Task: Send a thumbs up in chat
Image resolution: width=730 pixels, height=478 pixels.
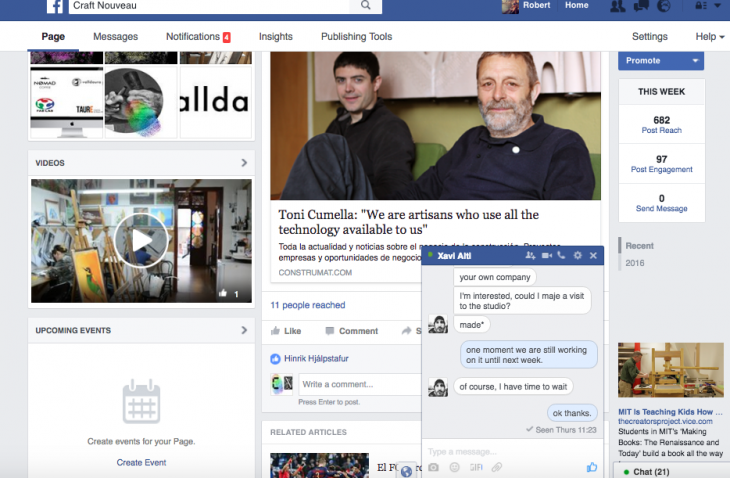Action: 592,467
